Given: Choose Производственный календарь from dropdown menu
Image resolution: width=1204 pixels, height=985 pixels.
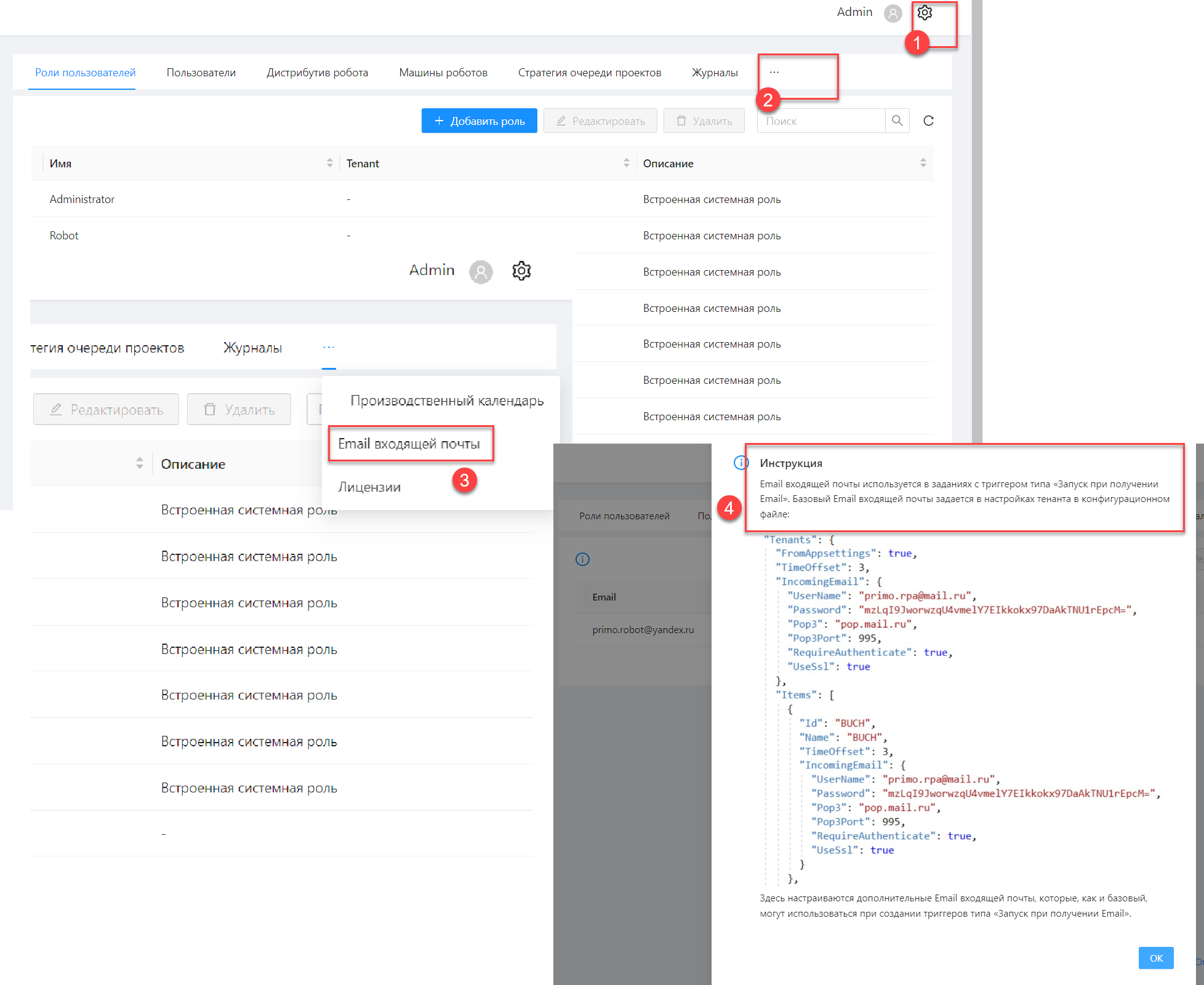Looking at the screenshot, I should pos(447,401).
